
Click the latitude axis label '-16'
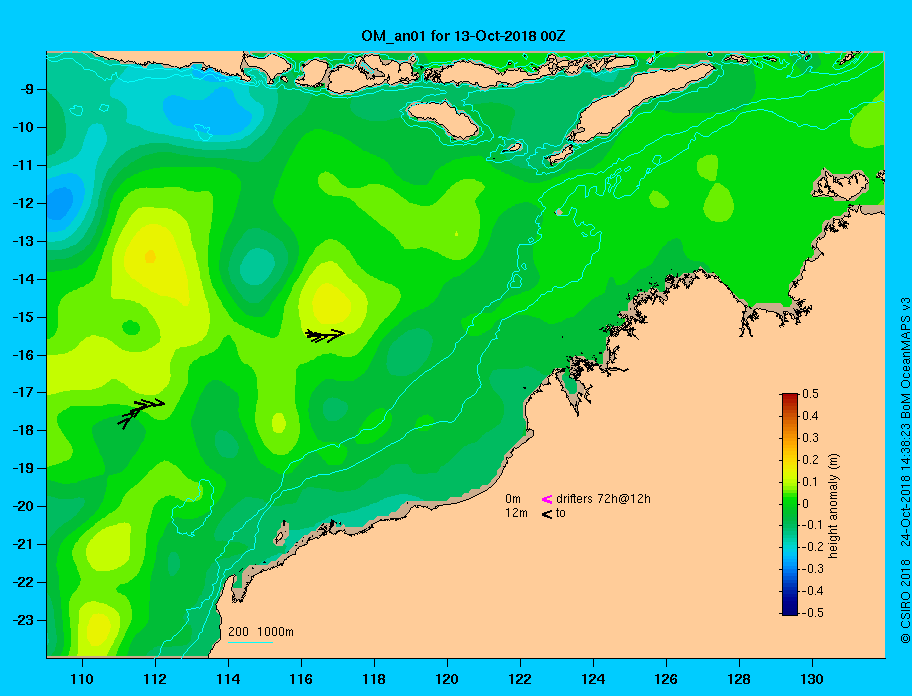[x=24, y=355]
